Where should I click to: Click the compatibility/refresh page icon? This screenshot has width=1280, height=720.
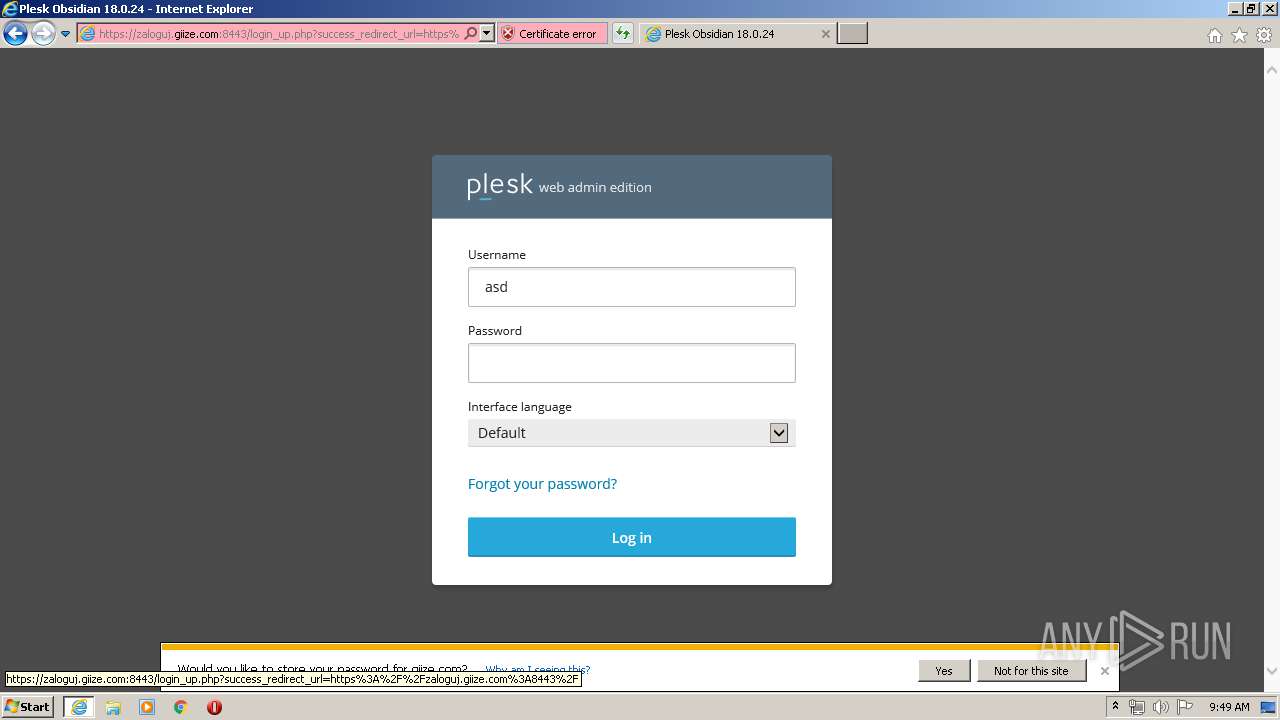pos(623,34)
